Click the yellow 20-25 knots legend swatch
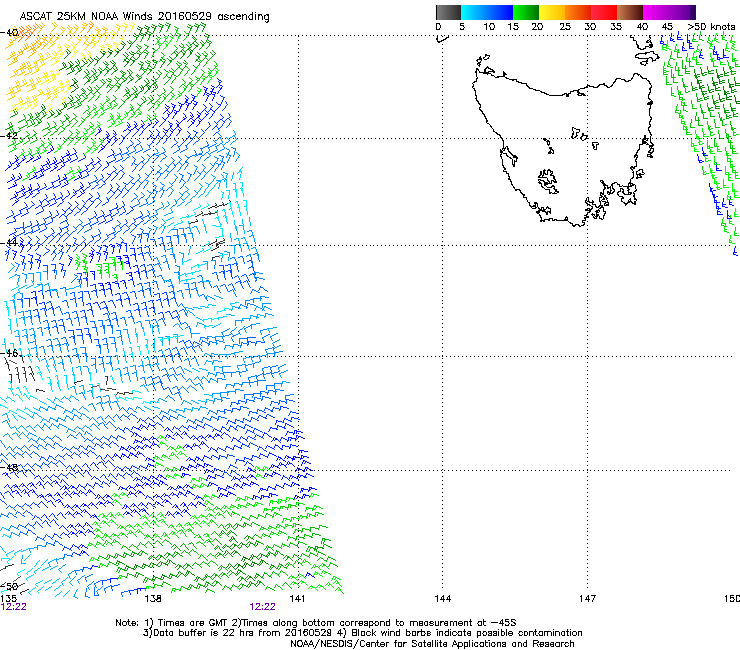 pos(552,12)
